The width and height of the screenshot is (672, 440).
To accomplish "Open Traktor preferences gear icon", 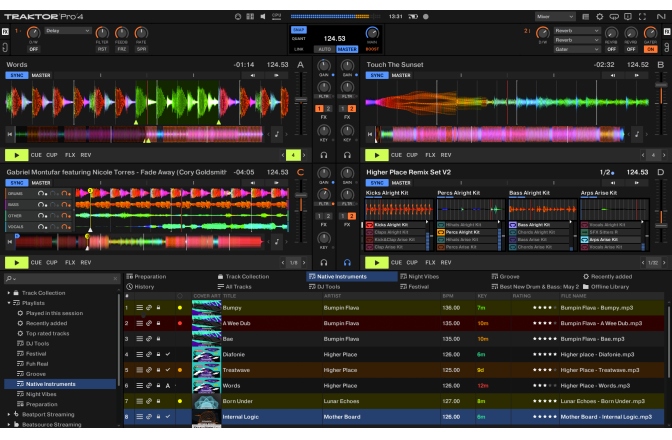I will tap(600, 17).
